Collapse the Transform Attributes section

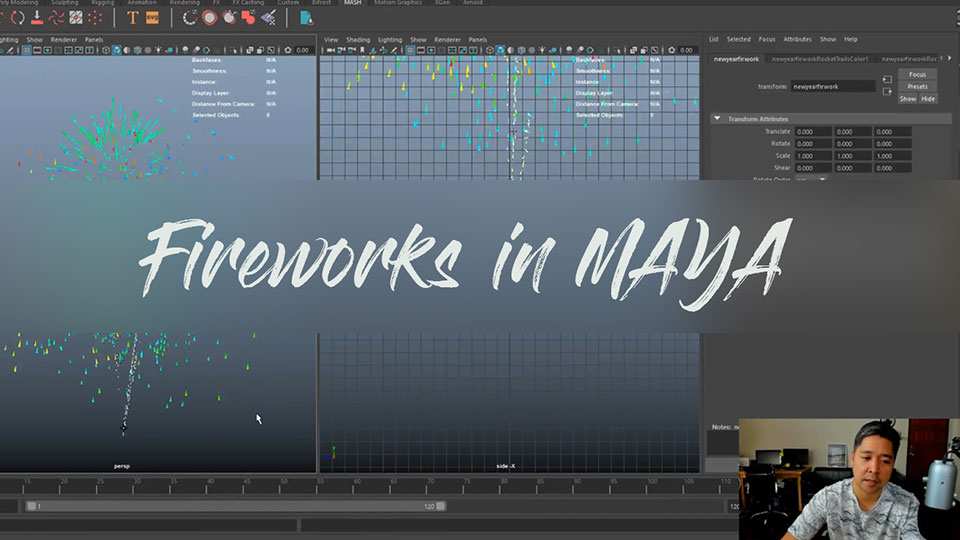click(x=717, y=119)
